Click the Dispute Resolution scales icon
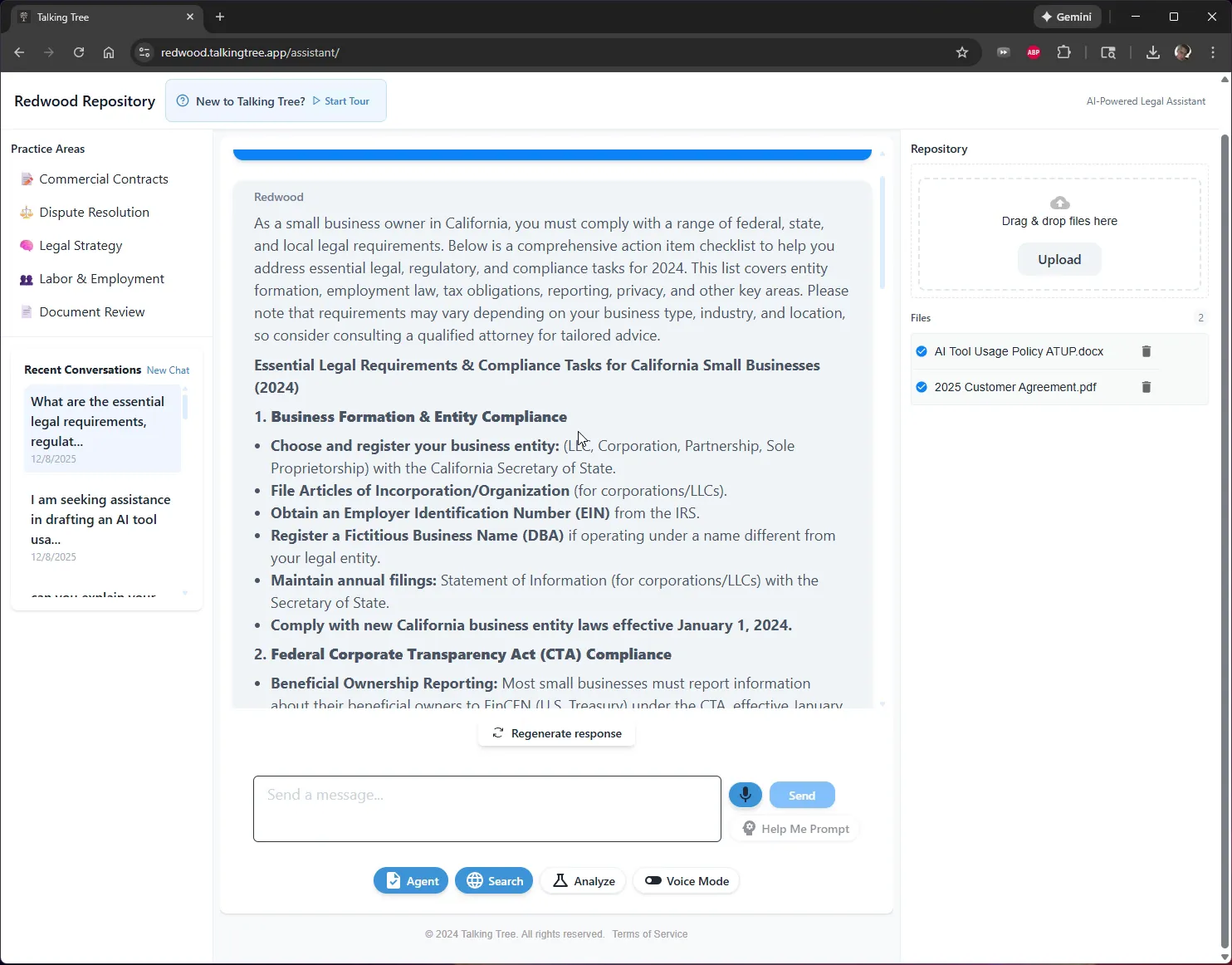1232x965 pixels. point(27,213)
